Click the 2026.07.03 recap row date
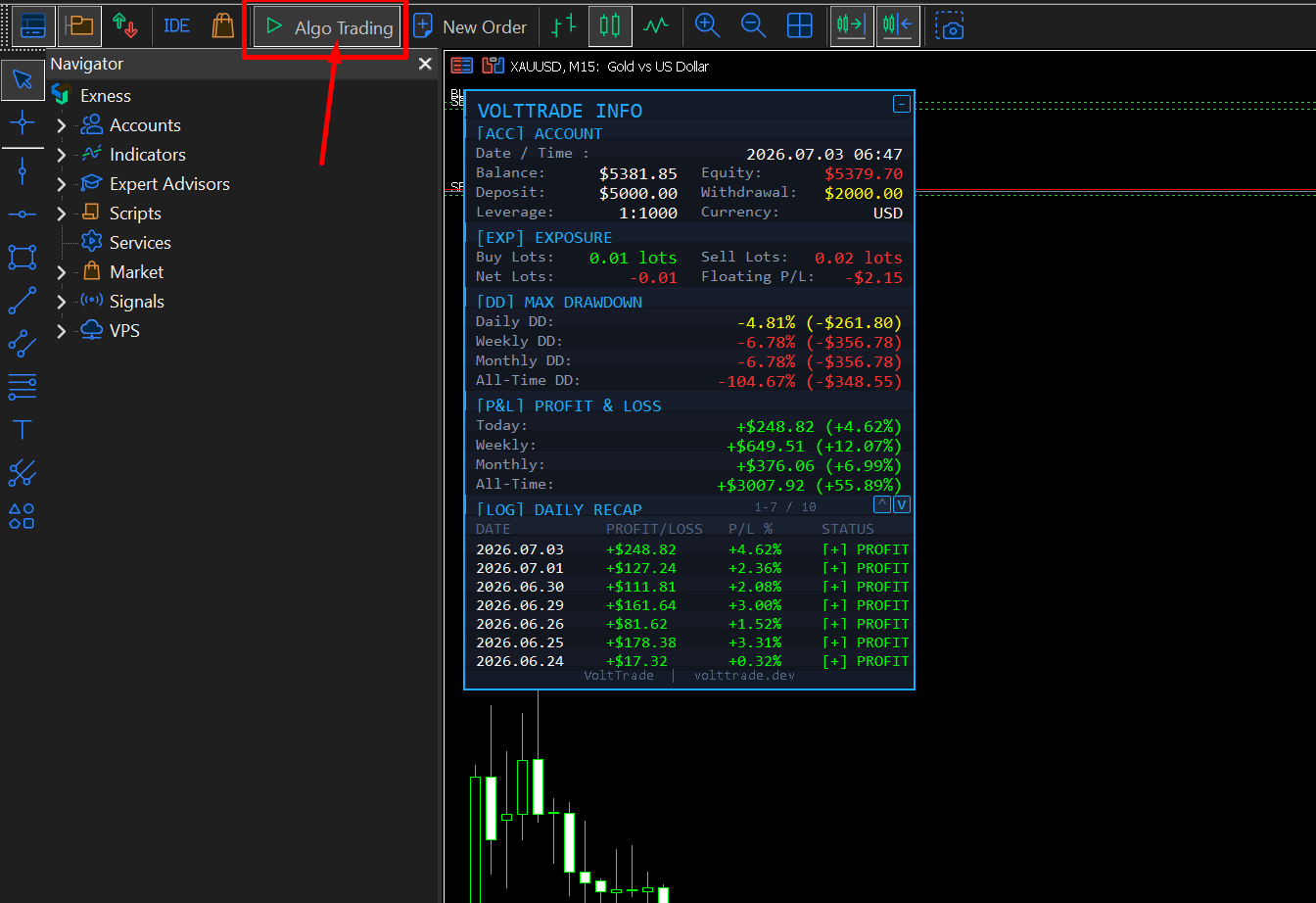This screenshot has height=903, width=1316. point(520,549)
